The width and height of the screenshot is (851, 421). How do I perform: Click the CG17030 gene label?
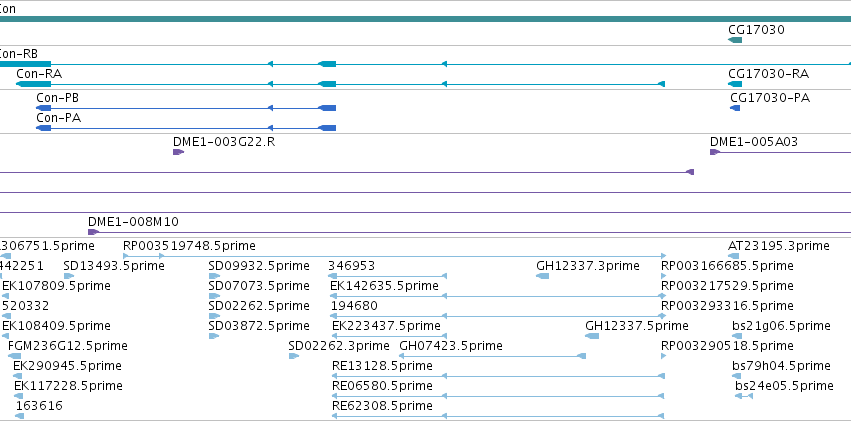(x=756, y=29)
